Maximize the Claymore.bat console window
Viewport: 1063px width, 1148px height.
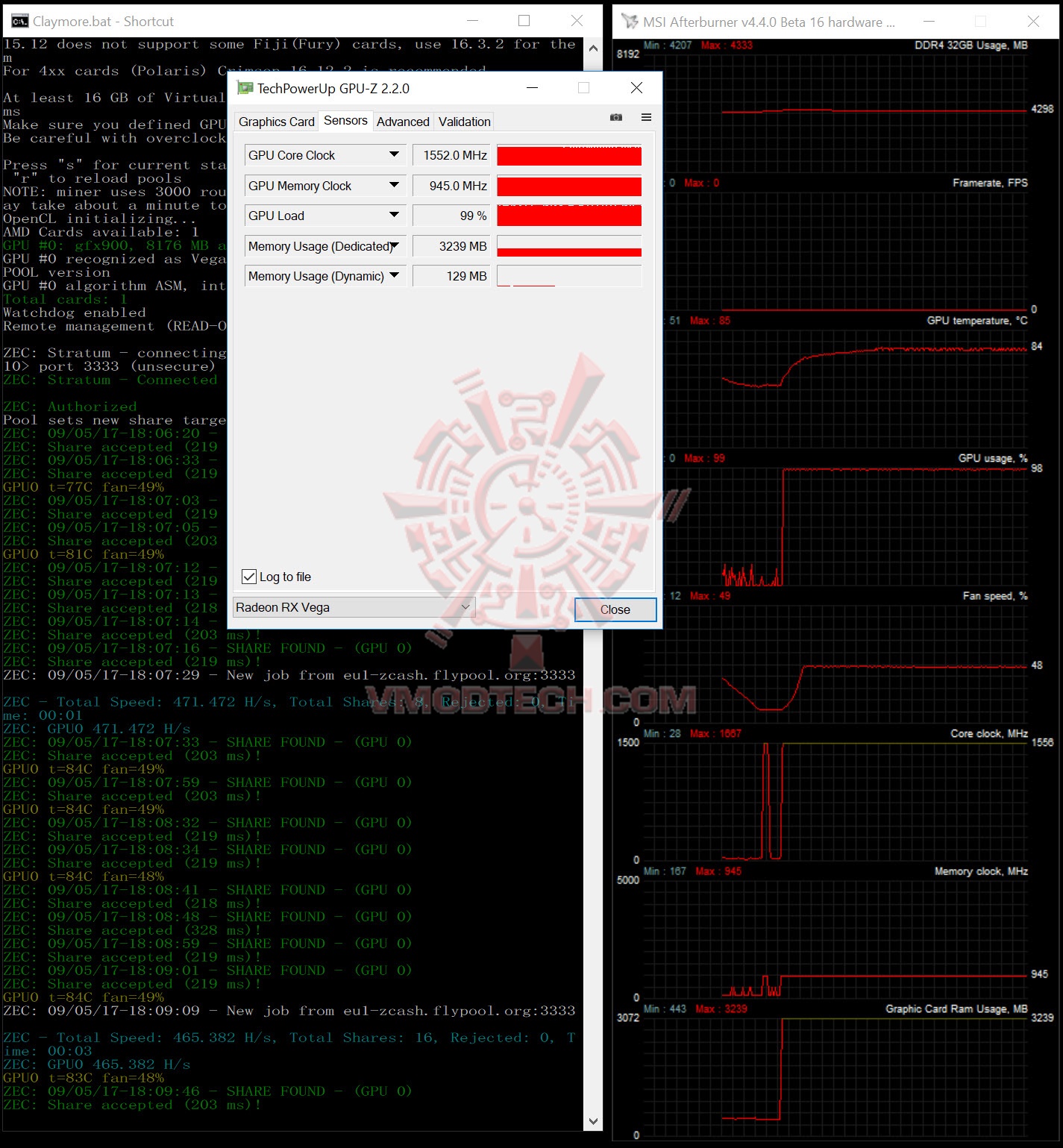click(x=524, y=21)
